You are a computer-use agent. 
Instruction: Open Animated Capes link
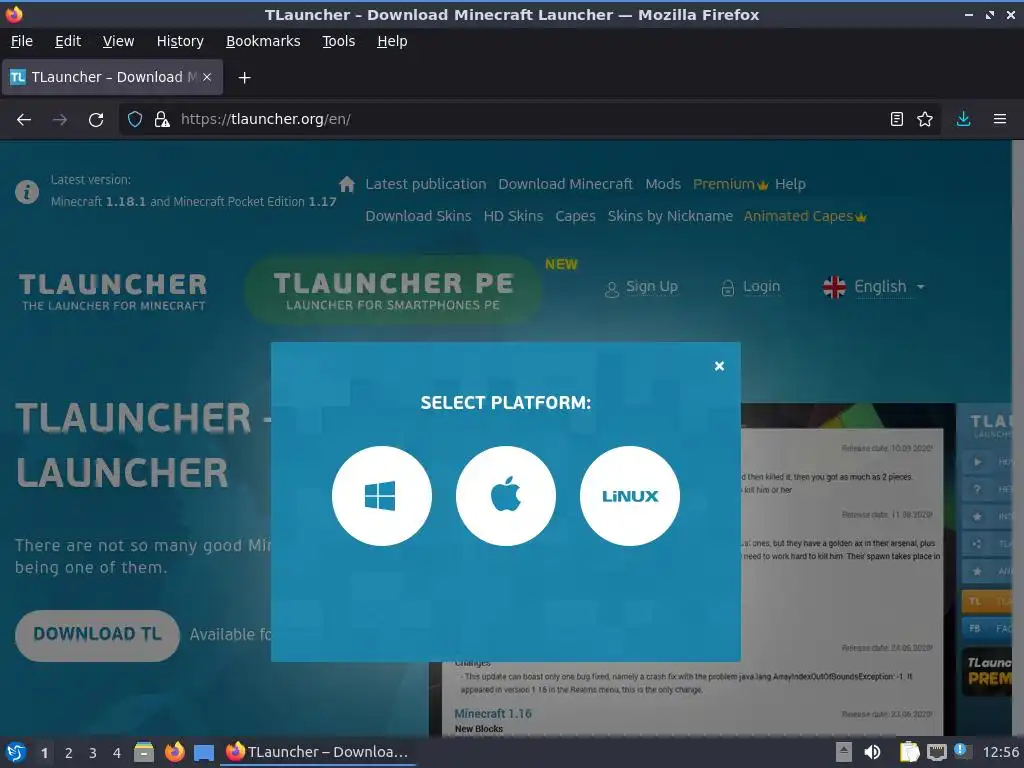(805, 216)
